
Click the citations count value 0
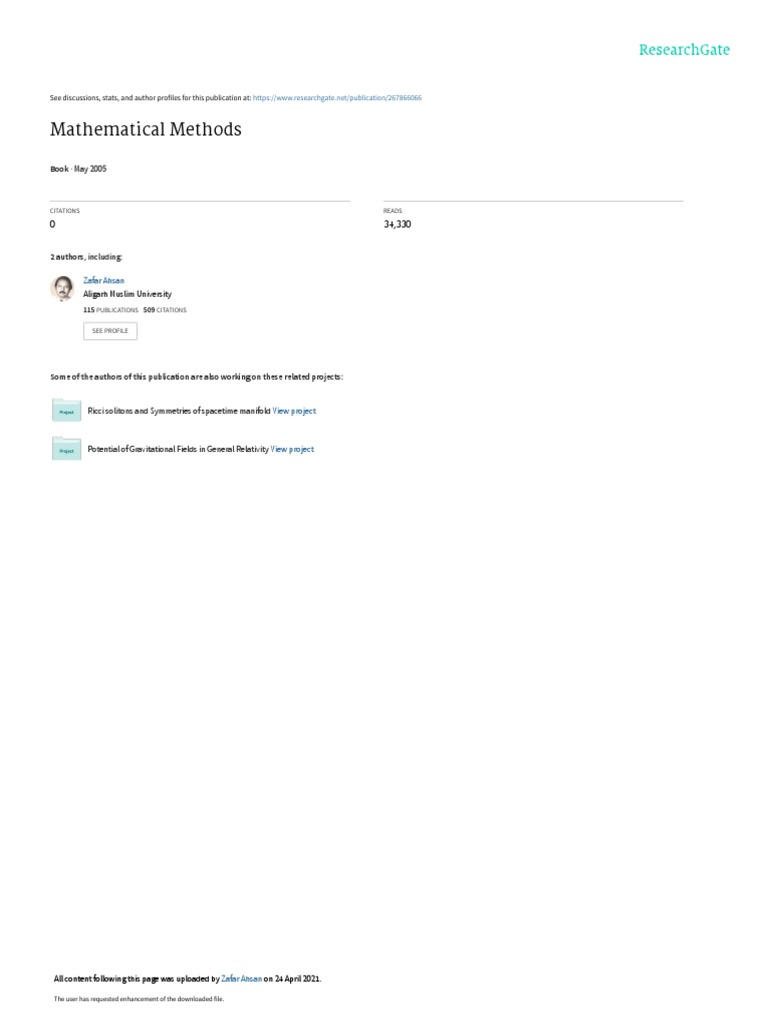click(52, 224)
